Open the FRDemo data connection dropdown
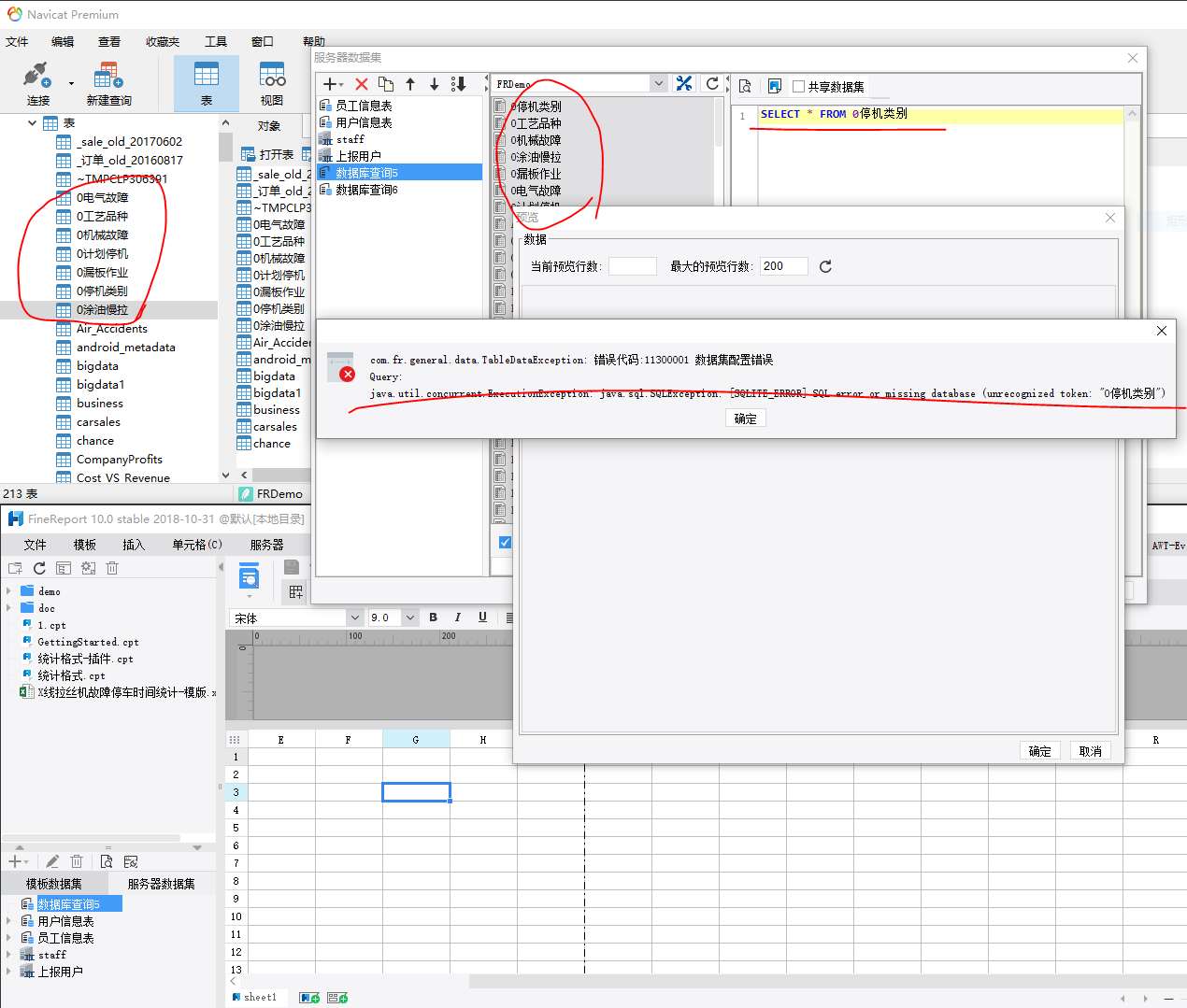Viewport: 1187px width, 1008px height. tap(658, 84)
